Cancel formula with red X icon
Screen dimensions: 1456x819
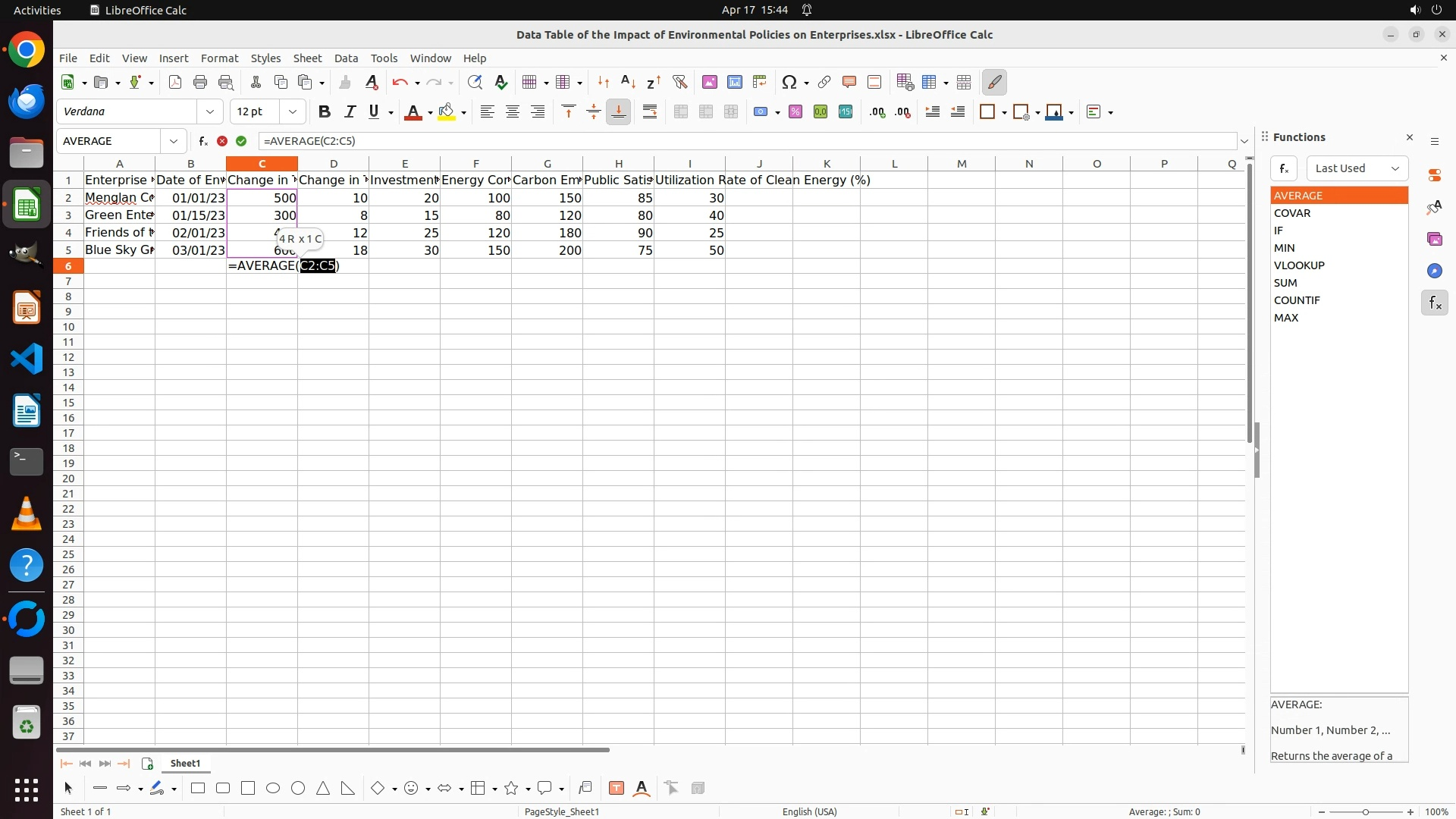pos(221,141)
